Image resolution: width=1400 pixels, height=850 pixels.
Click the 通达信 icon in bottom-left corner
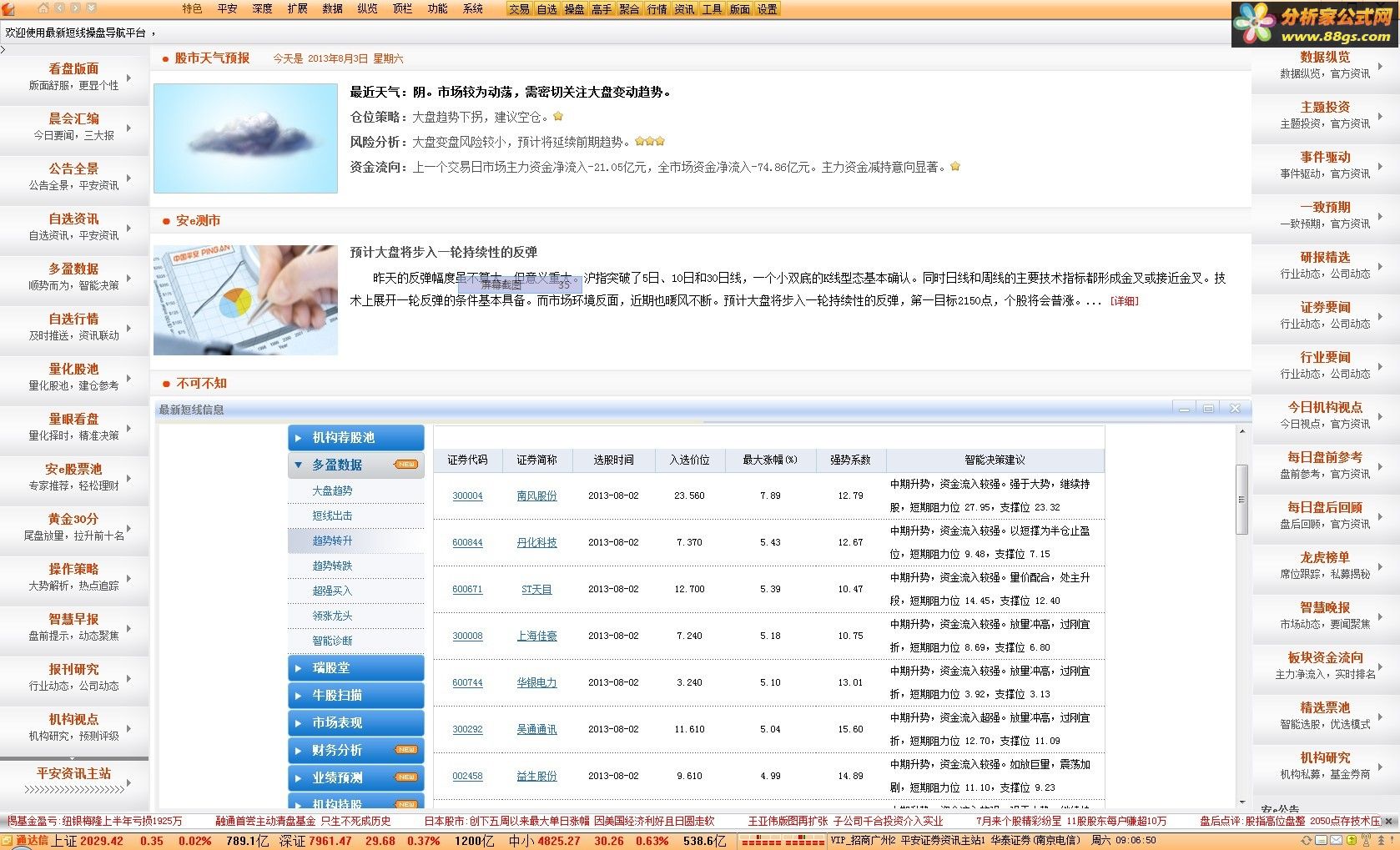[x=8, y=841]
